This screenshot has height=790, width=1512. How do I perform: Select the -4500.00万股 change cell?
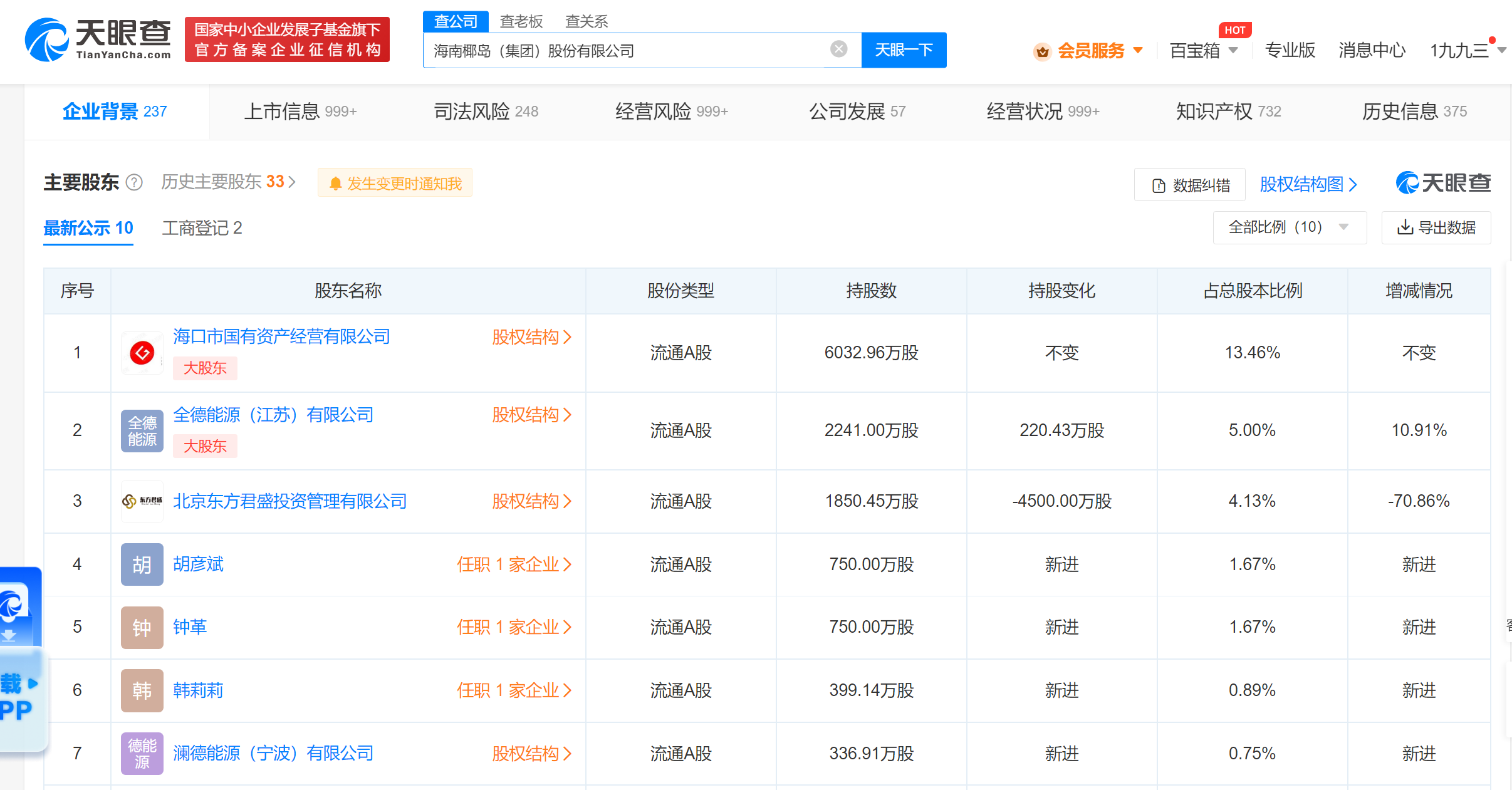[1061, 501]
